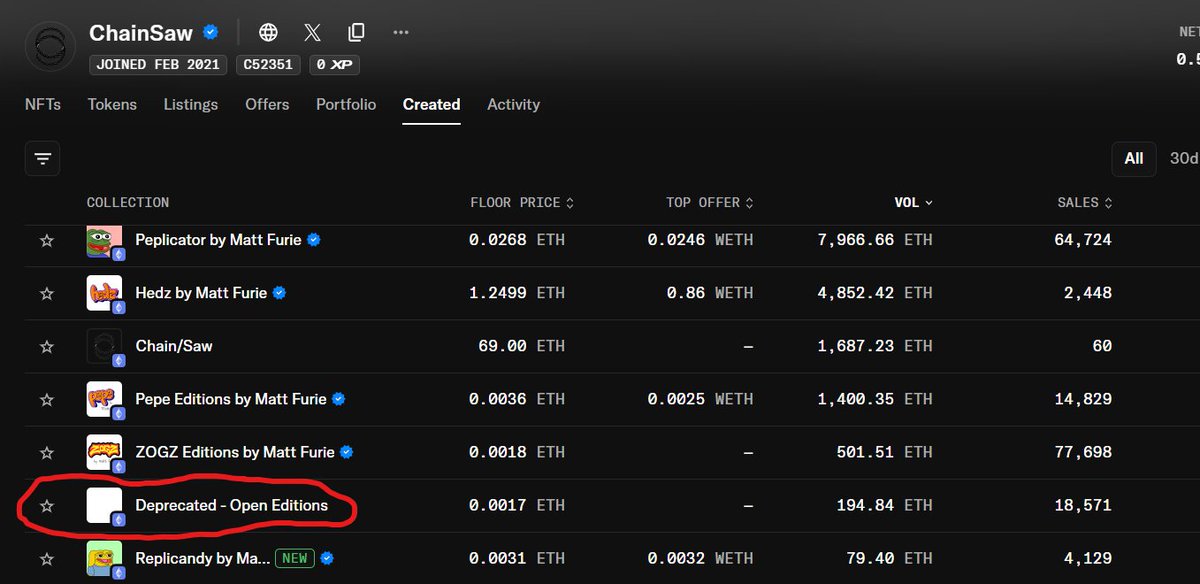
Task: Open the filter icon button
Action: click(x=42, y=158)
